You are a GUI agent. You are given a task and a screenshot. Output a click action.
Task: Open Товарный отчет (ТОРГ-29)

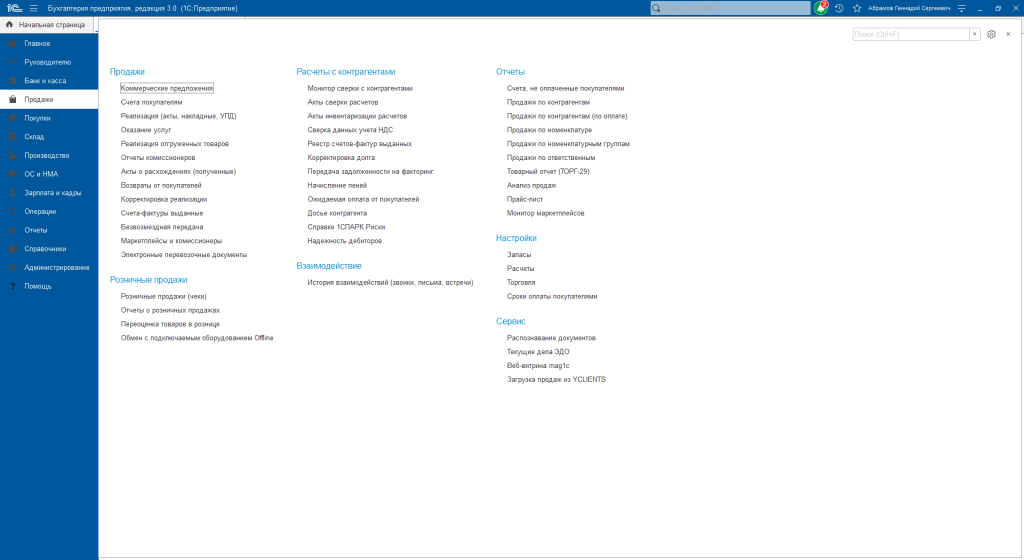(x=548, y=172)
